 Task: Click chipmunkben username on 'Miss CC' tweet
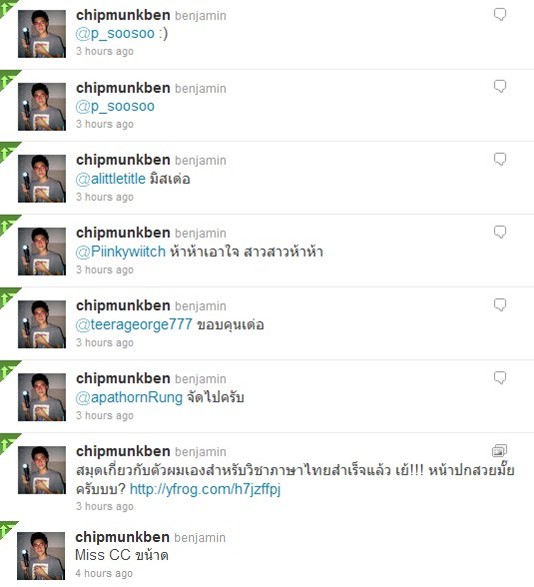122,537
